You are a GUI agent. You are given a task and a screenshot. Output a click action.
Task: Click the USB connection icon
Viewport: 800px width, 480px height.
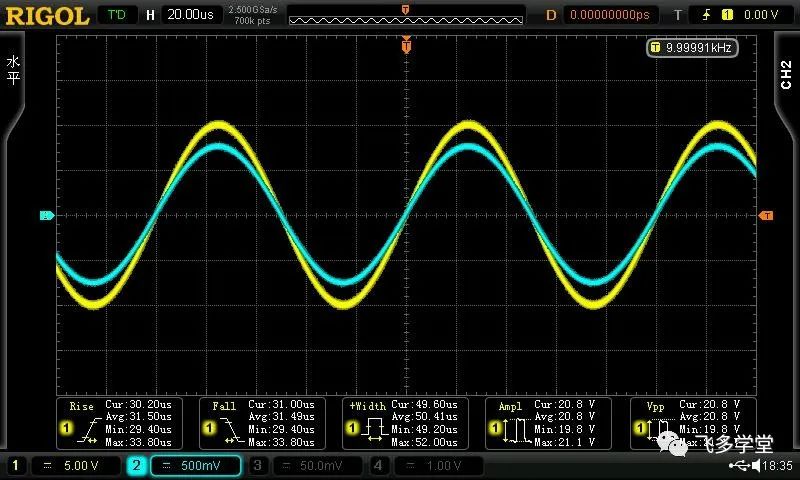739,466
